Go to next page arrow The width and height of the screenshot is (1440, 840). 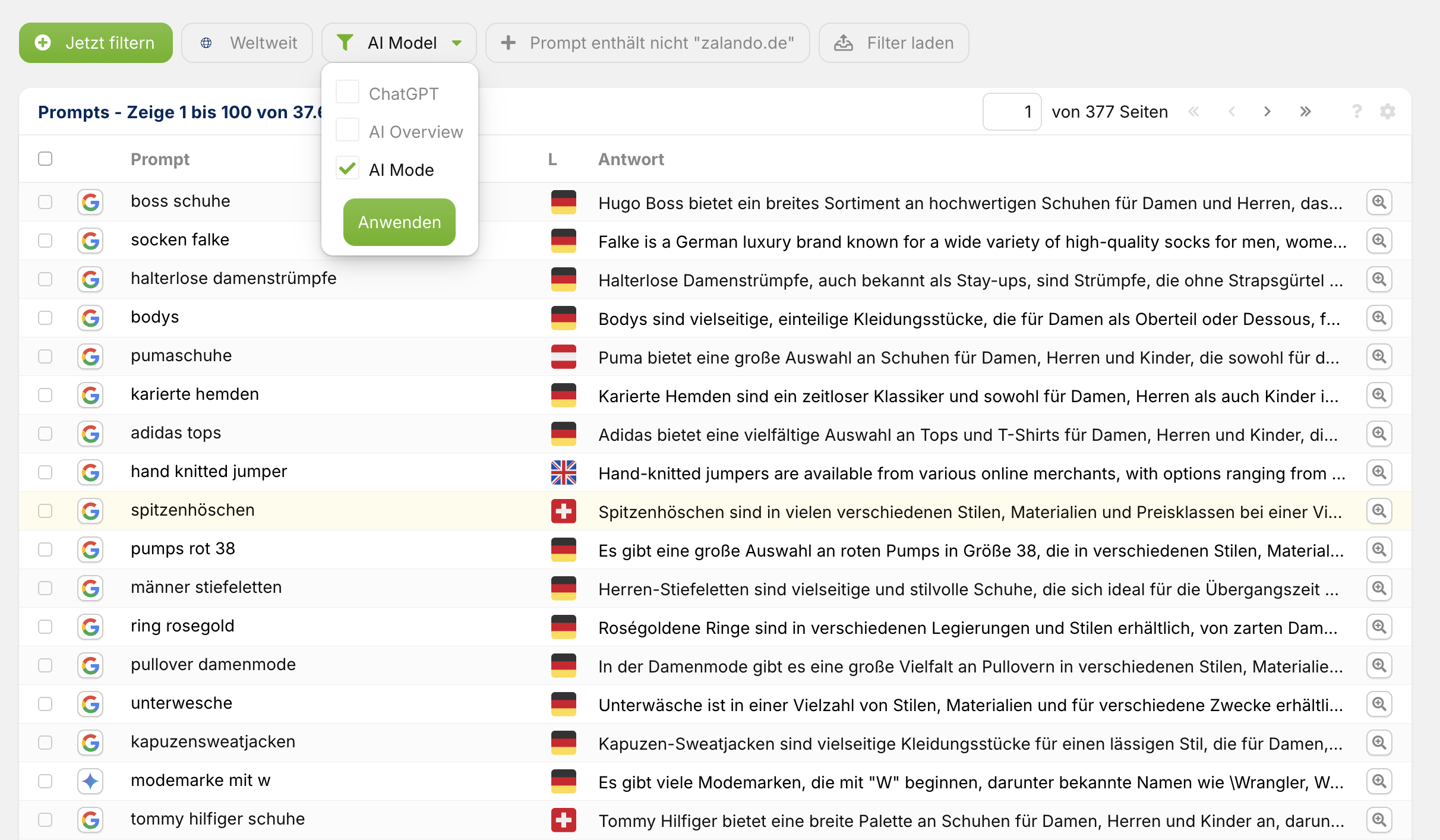1267,112
